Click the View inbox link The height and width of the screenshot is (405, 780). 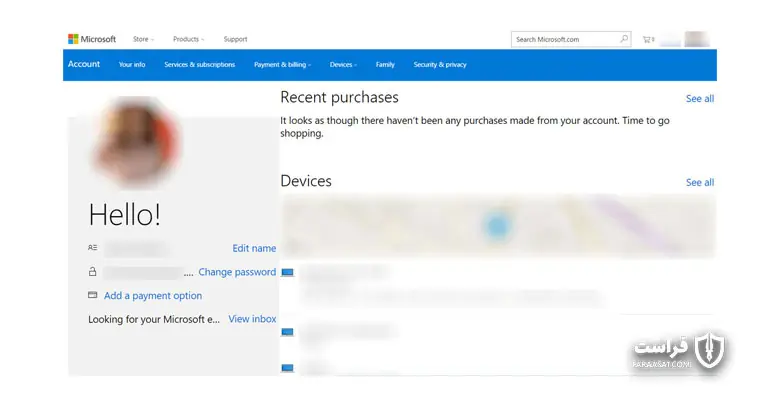(x=252, y=319)
